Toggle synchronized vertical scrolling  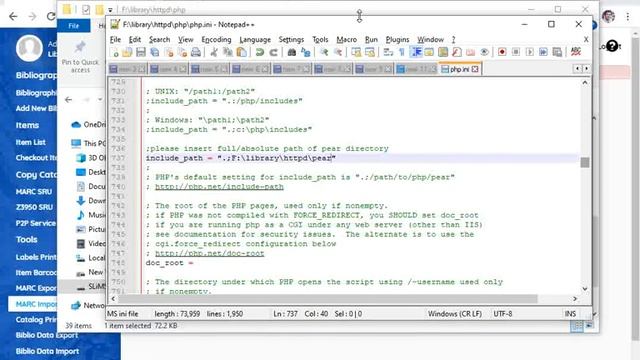click(356, 52)
